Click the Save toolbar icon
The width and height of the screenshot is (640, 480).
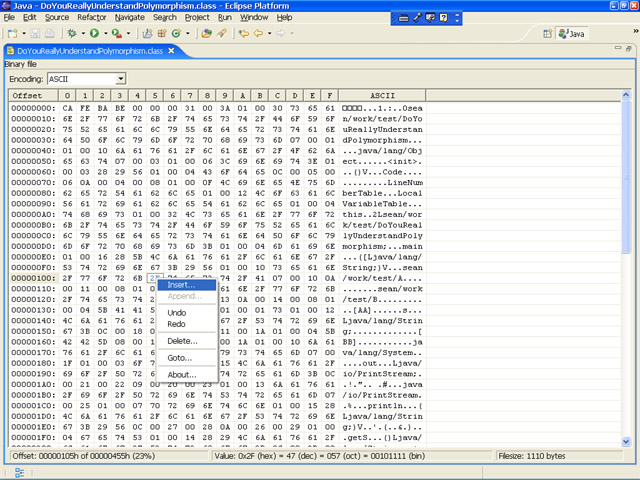pyautogui.click(x=35, y=33)
